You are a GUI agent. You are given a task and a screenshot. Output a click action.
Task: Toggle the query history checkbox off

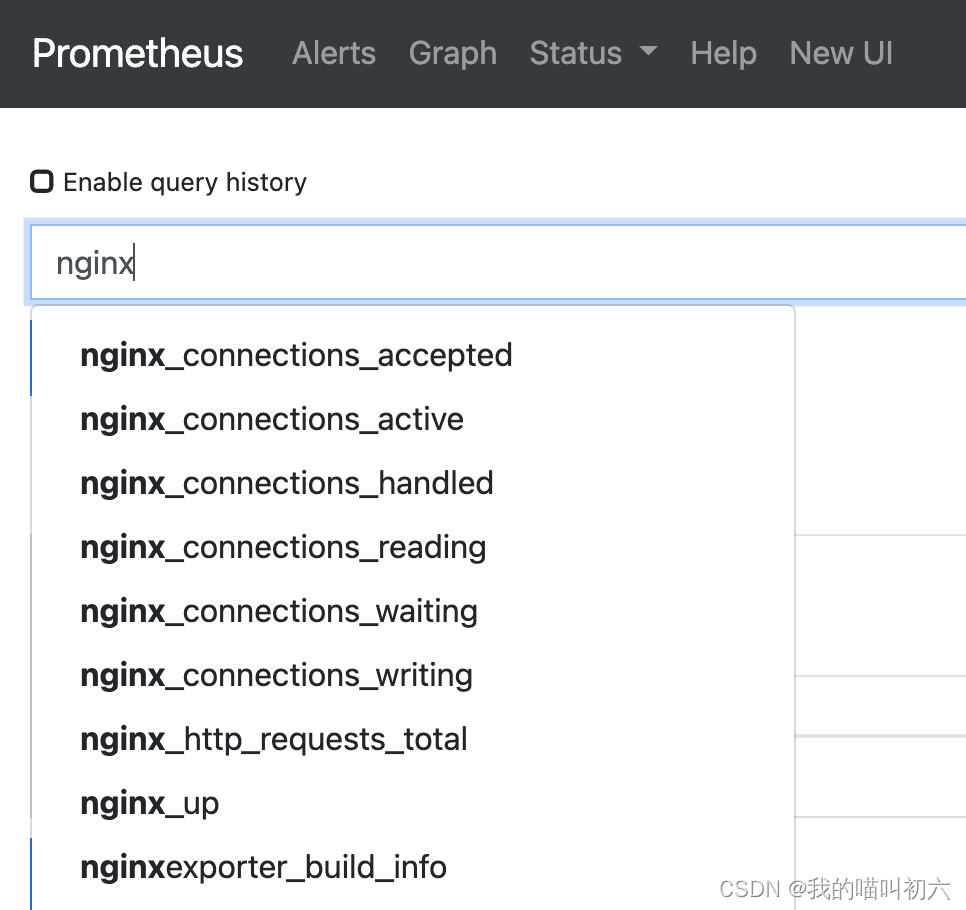41,182
